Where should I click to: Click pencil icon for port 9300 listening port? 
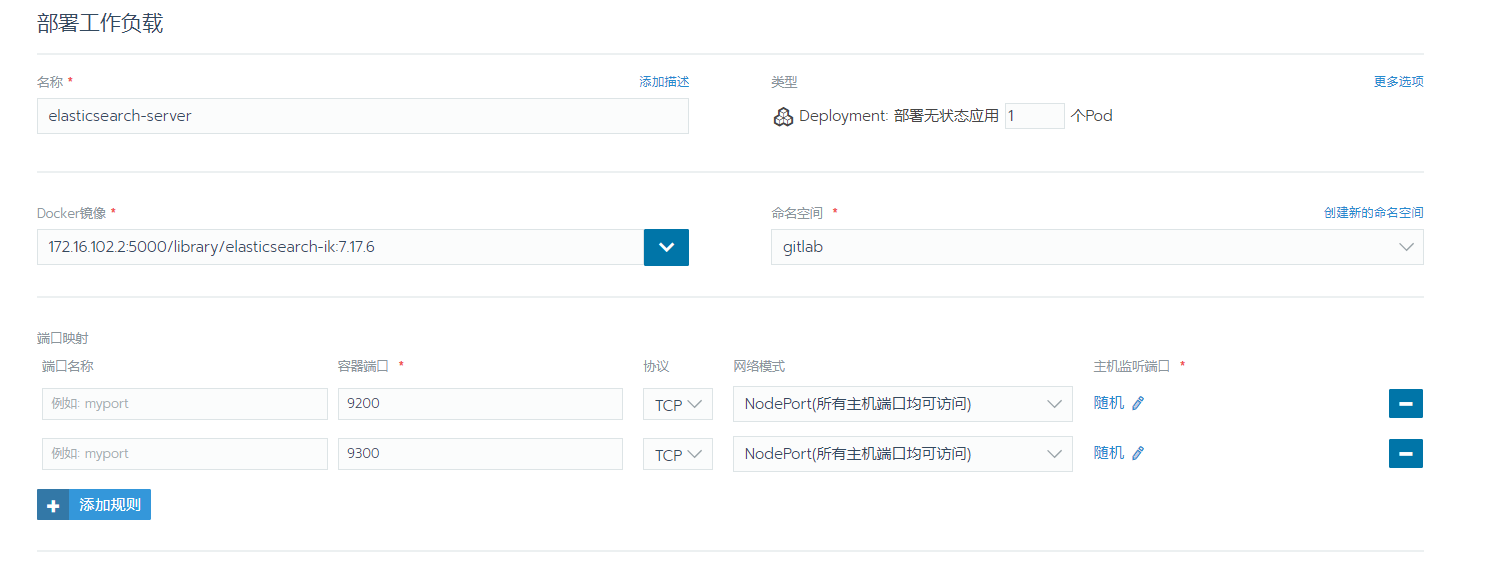pos(1137,453)
